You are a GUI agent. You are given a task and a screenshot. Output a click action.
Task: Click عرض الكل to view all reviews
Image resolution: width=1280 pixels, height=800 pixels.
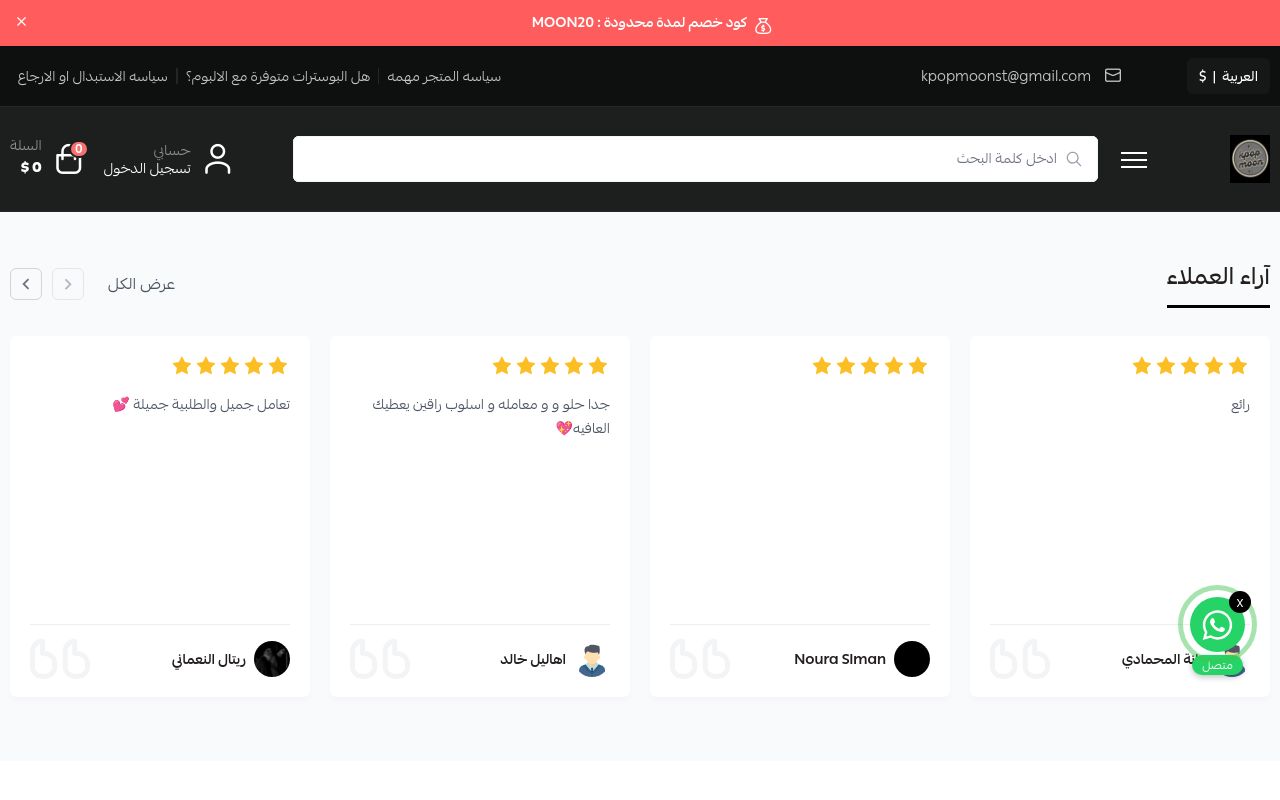[x=141, y=284]
